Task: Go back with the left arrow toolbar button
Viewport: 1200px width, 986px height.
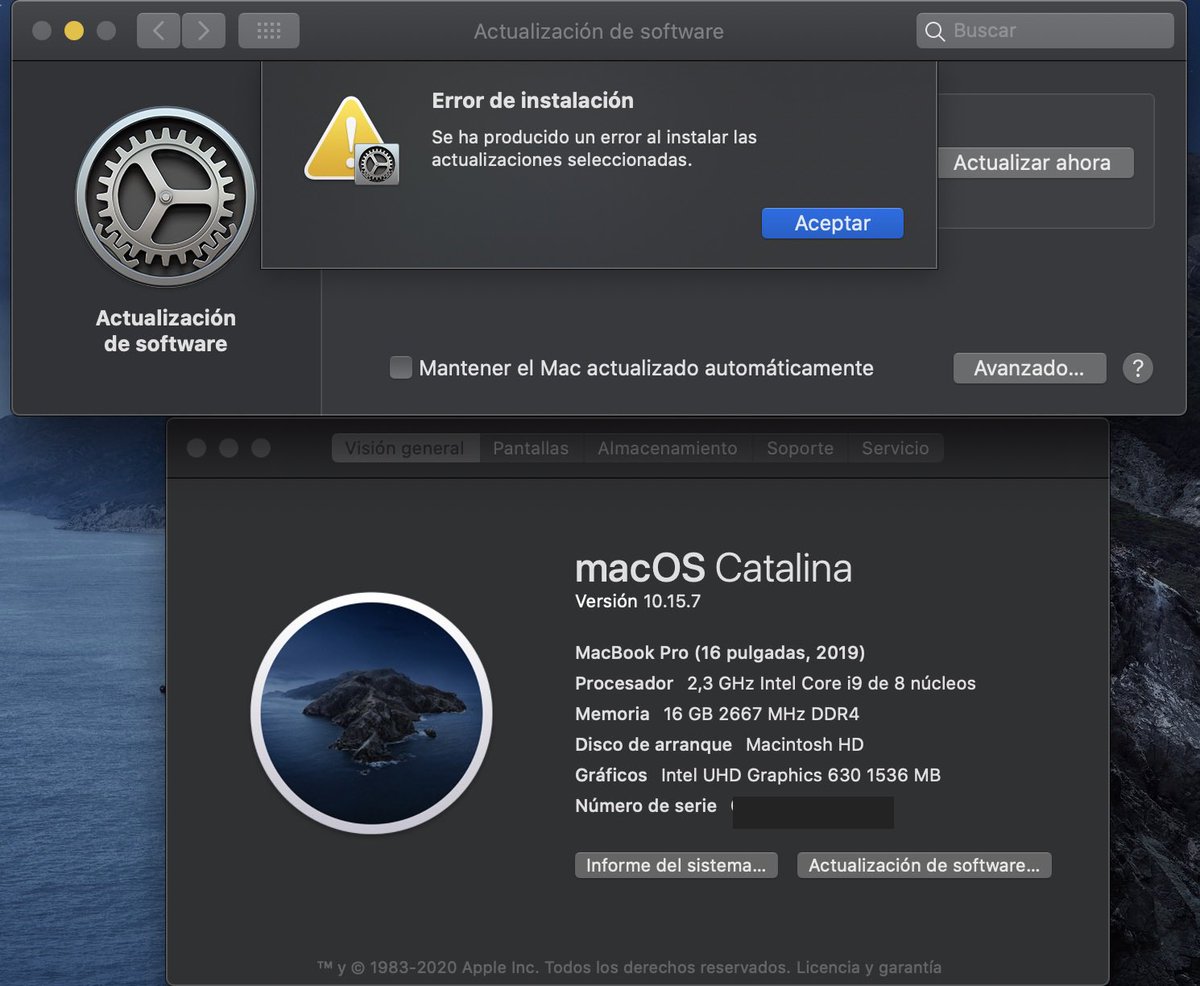Action: coord(158,30)
